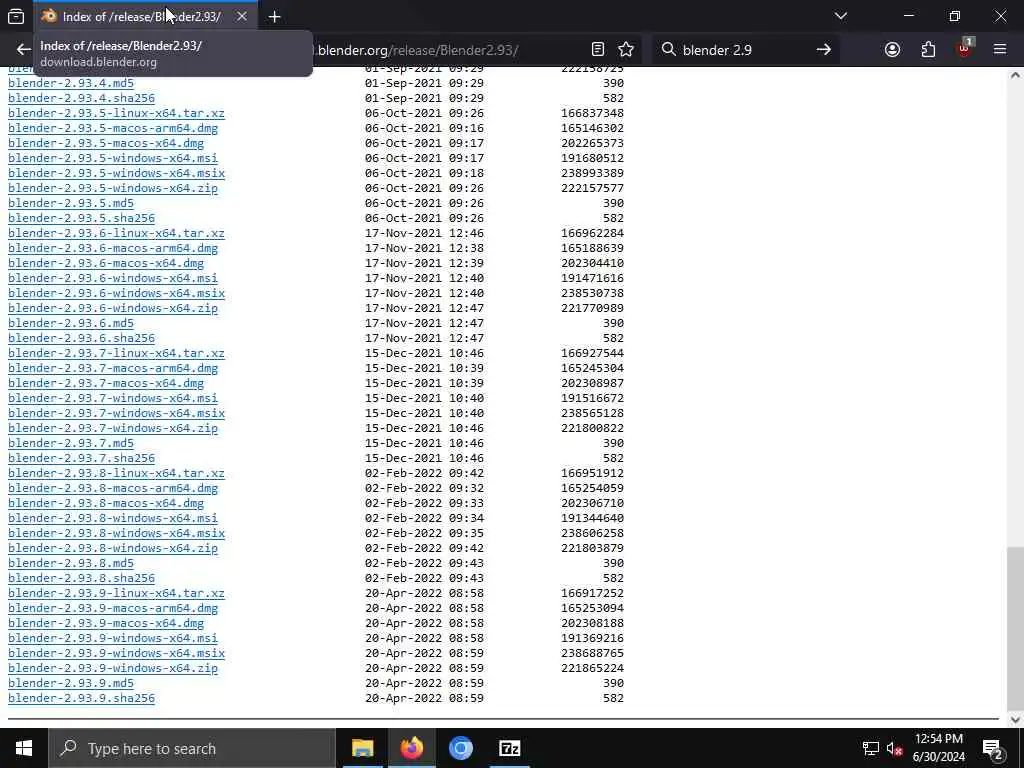
Task: Open the uBlock Origin extension icon
Action: point(965,50)
